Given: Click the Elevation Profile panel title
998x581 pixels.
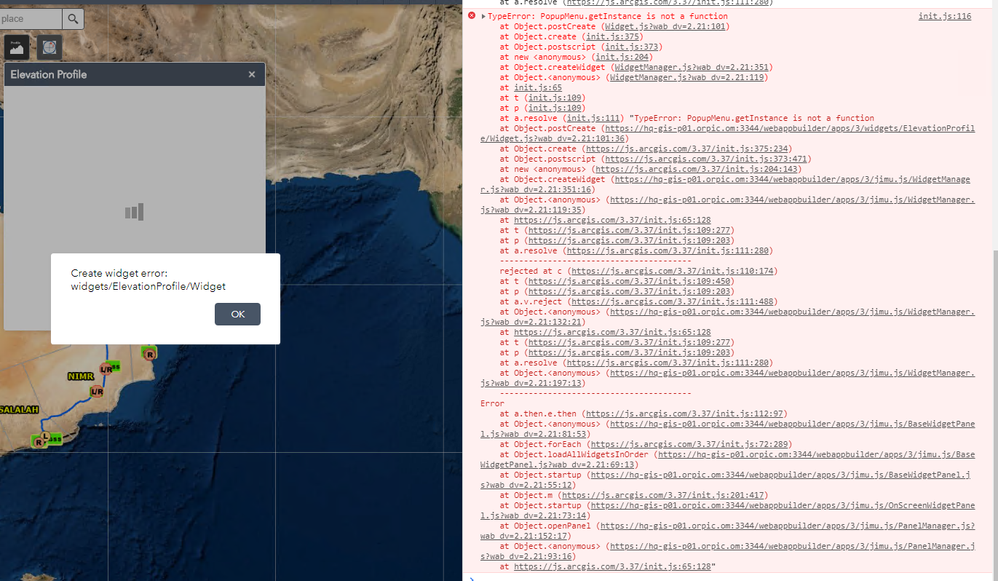Looking at the screenshot, I should (48, 74).
